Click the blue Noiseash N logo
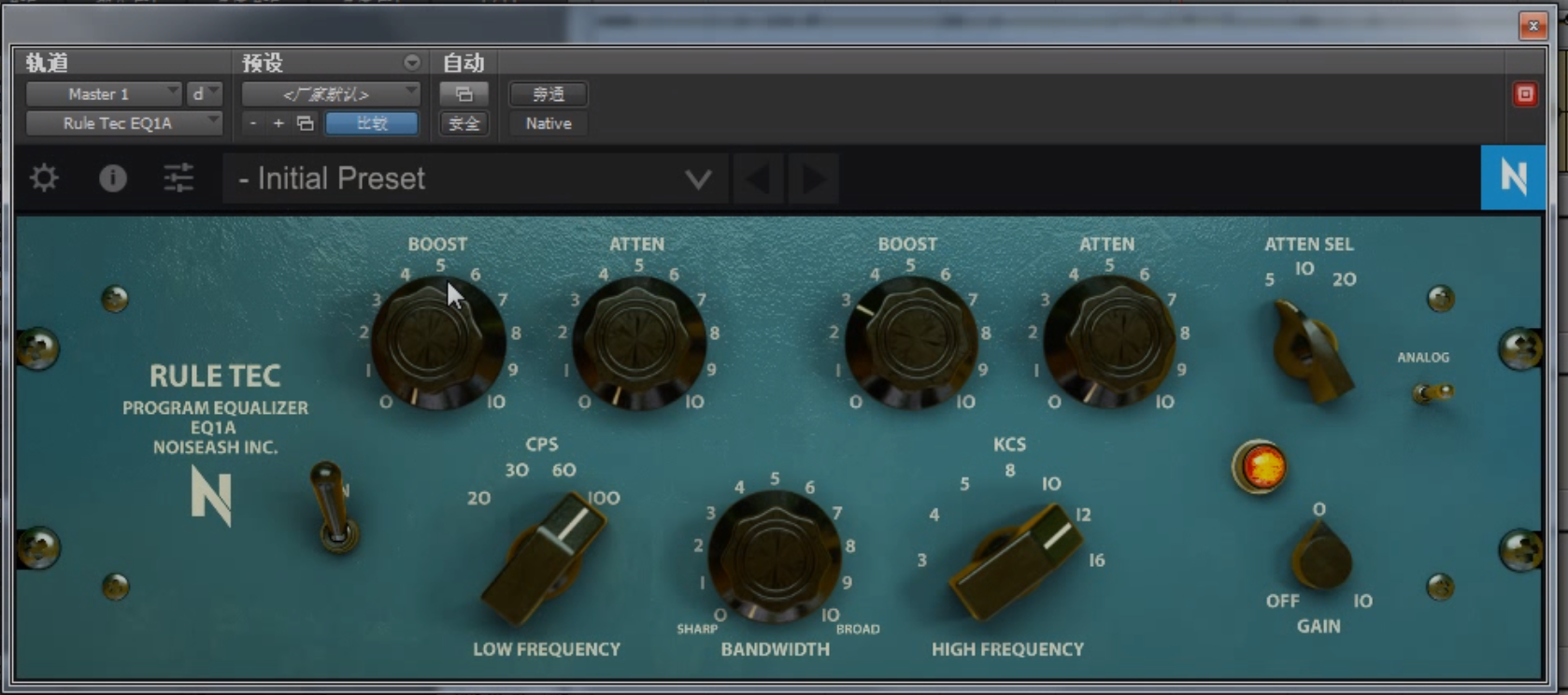This screenshot has width=1568, height=695. (1512, 177)
